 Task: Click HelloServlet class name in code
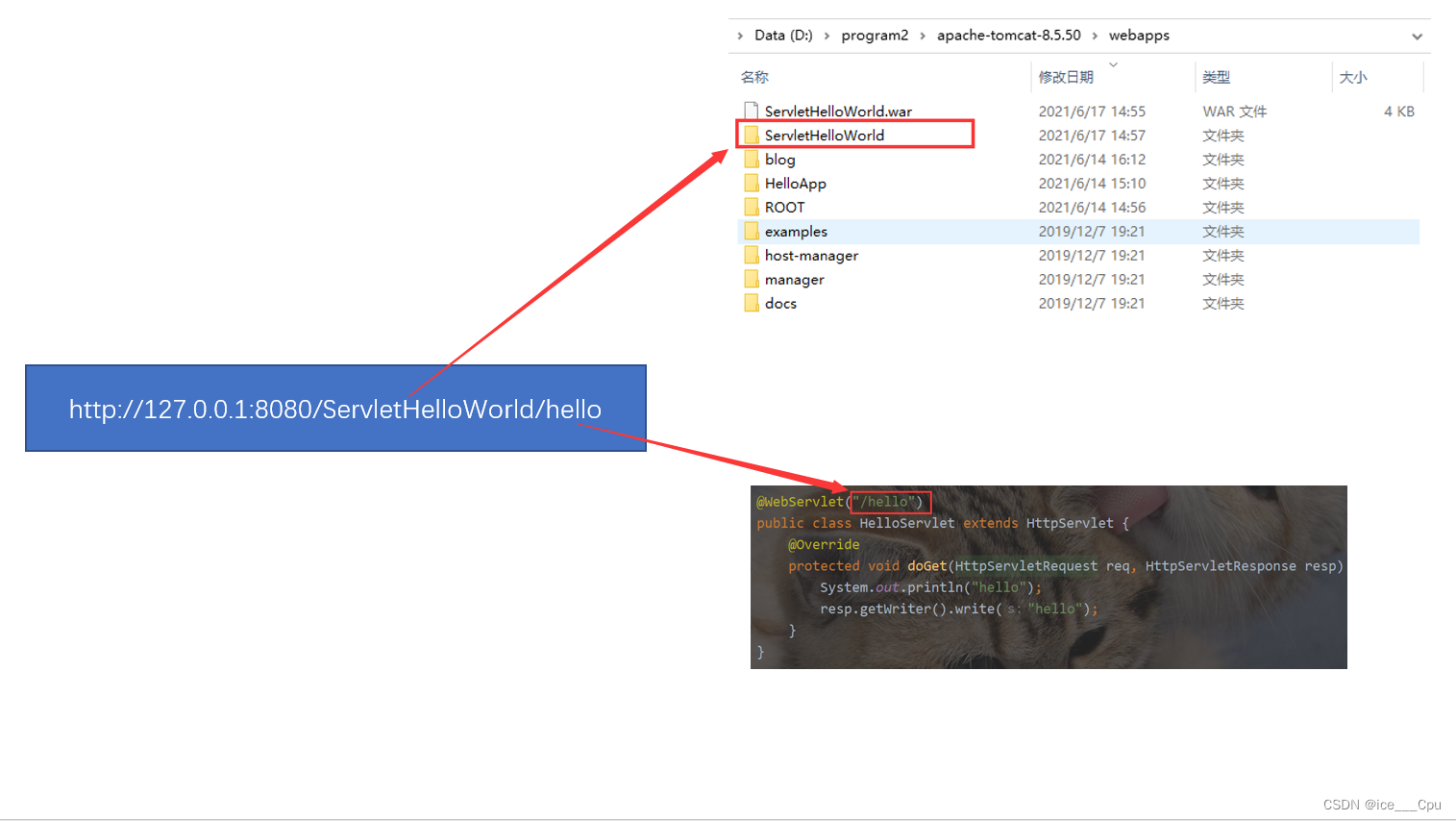[907, 523]
